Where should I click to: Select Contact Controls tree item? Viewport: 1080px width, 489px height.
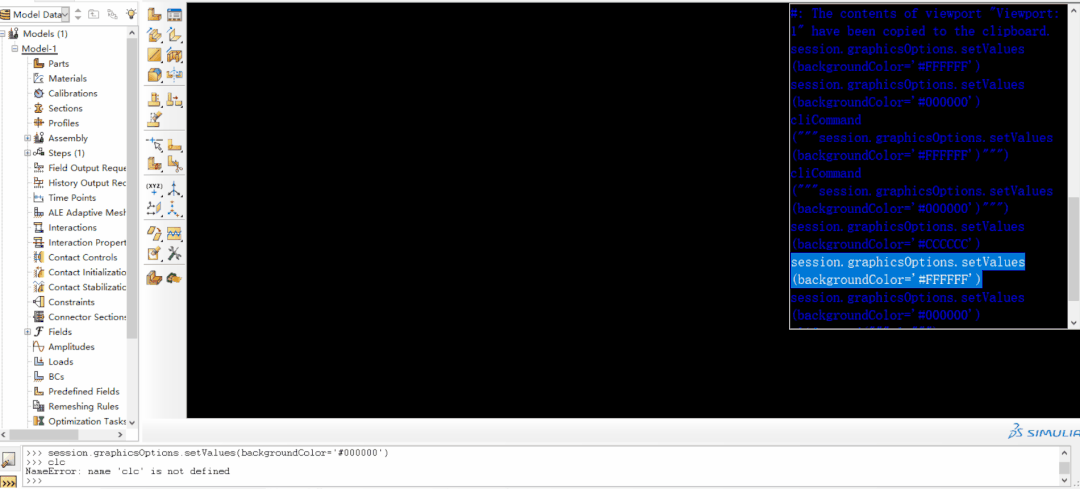pos(83,257)
